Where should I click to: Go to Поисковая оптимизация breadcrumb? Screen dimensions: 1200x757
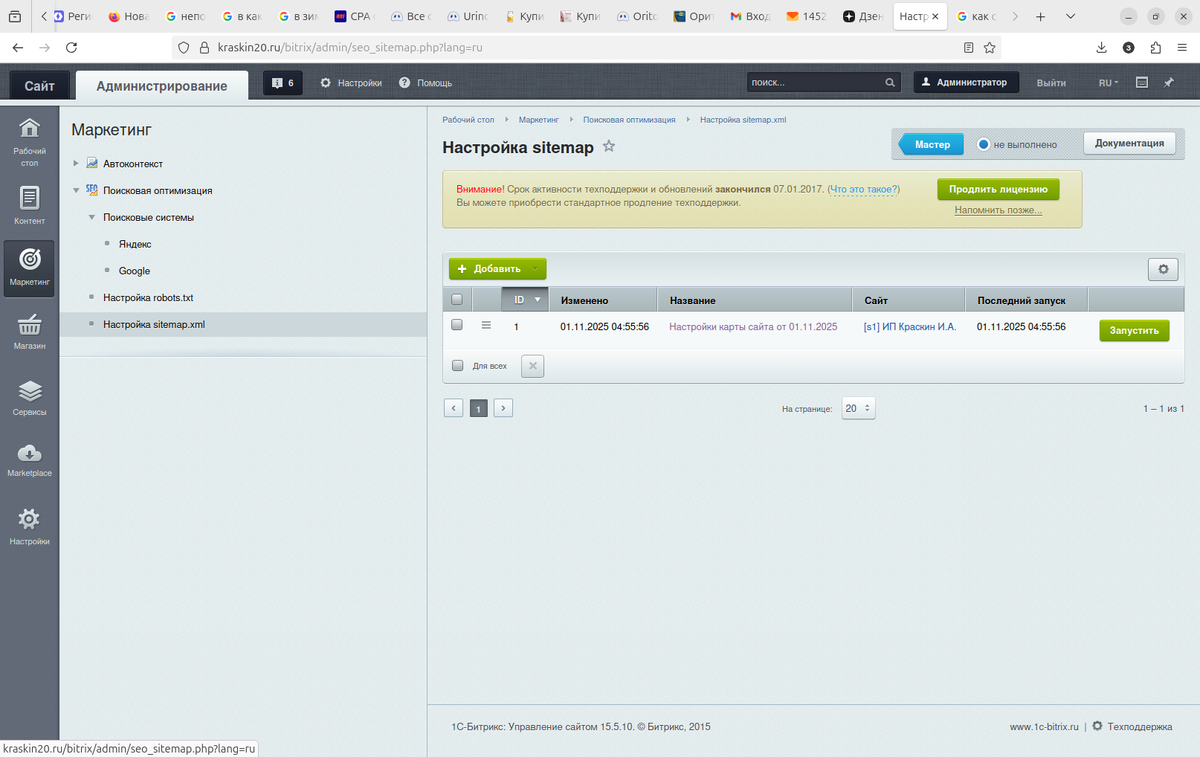pos(629,119)
